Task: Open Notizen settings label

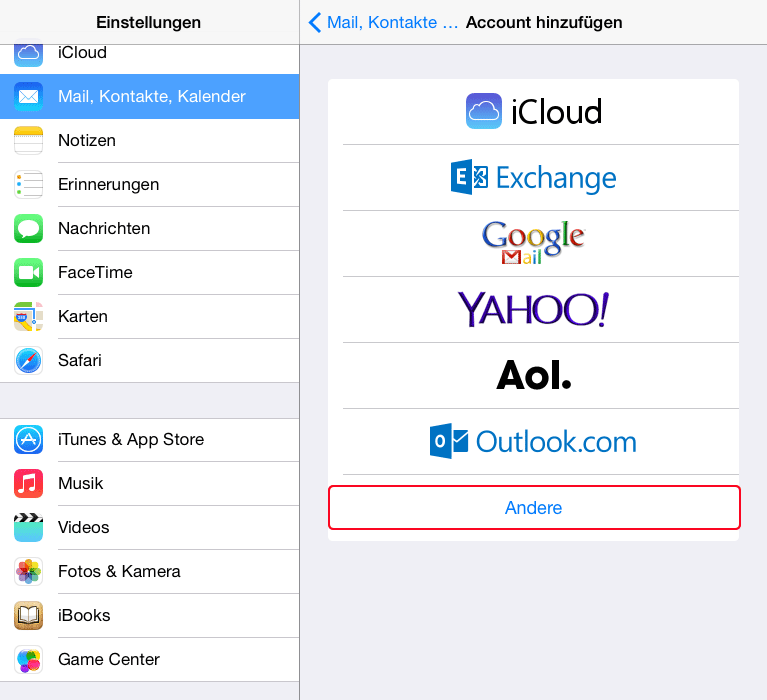Action: [x=87, y=140]
